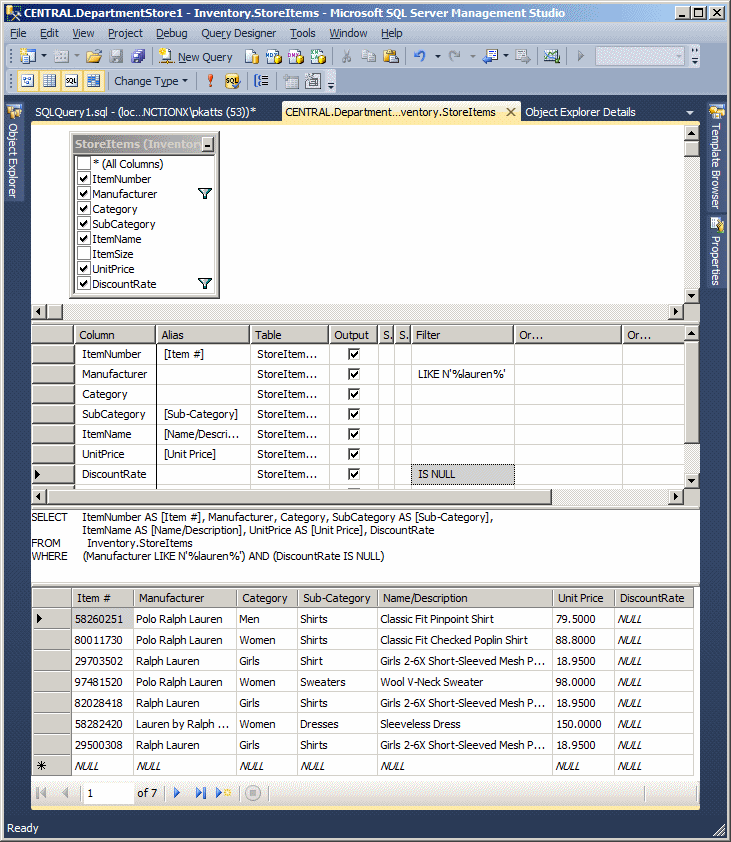Image resolution: width=731 pixels, height=842 pixels.
Task: Click the Save All icon
Action: tap(138, 56)
